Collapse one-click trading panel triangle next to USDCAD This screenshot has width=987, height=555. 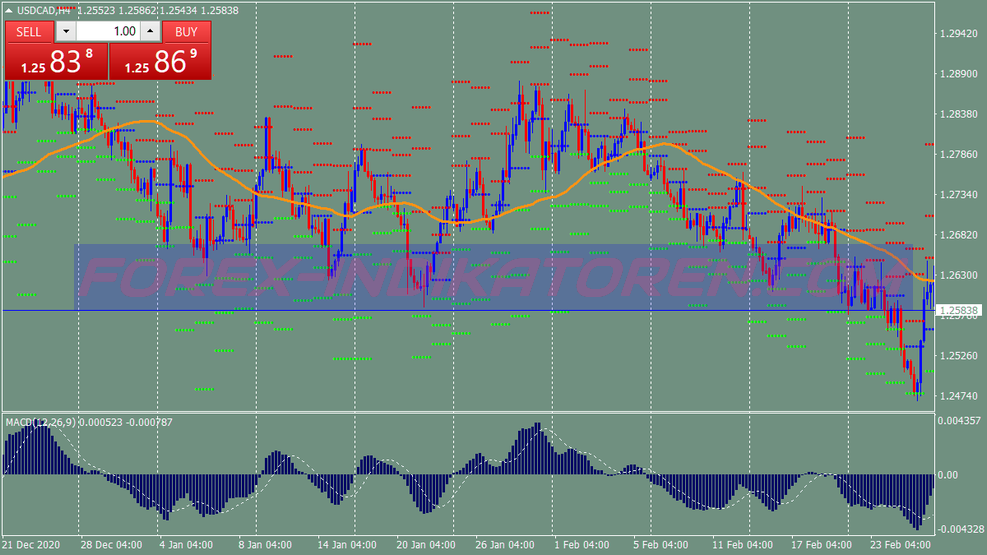tap(8, 10)
